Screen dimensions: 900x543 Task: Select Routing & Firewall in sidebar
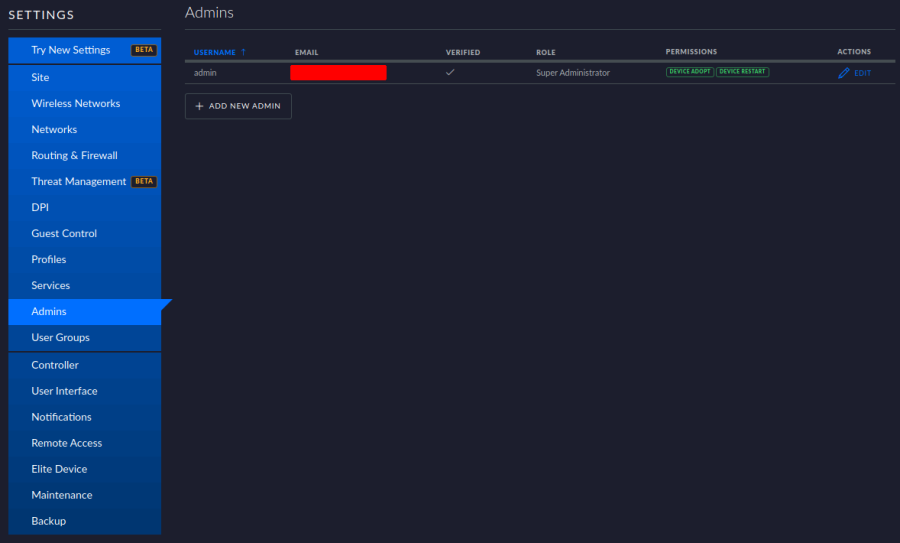[74, 155]
